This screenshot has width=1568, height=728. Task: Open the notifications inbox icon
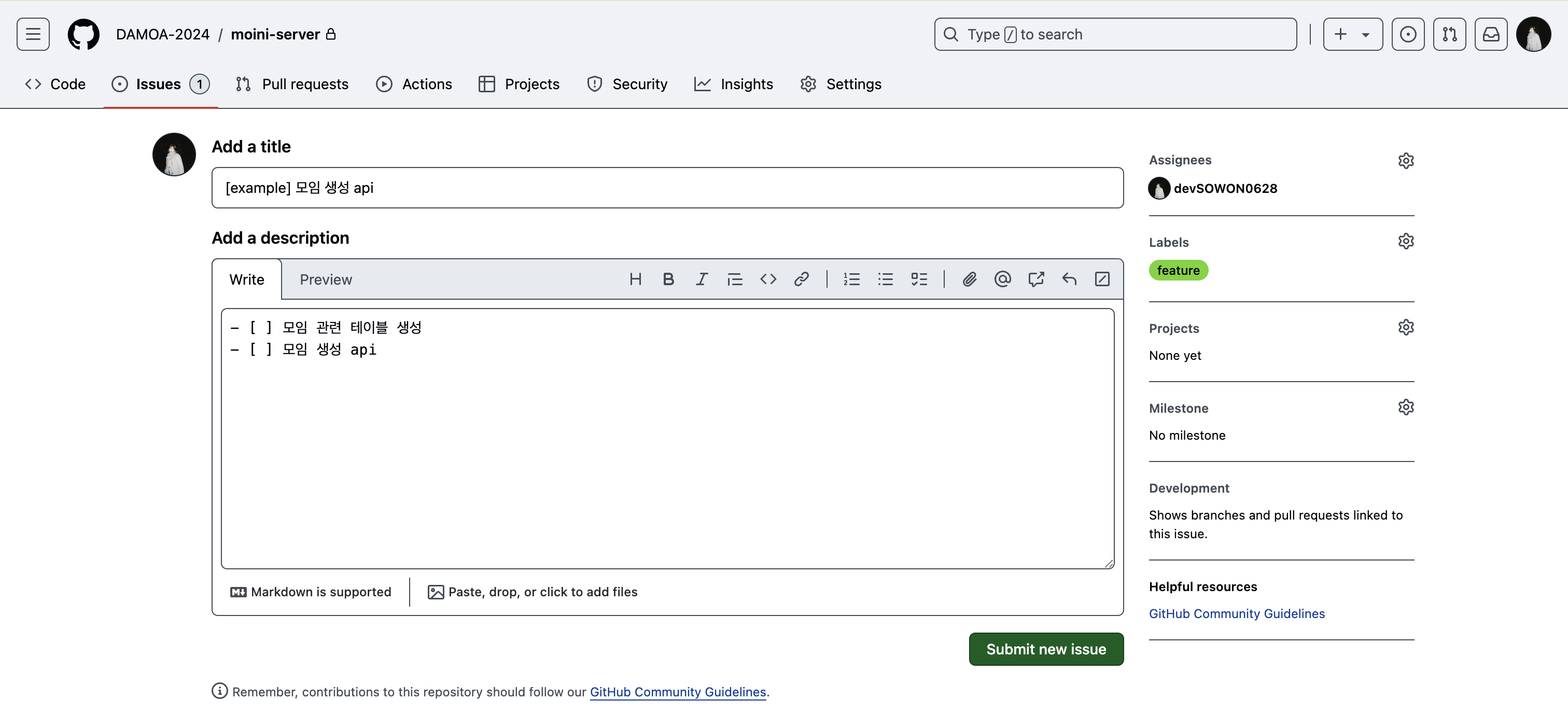(x=1491, y=34)
